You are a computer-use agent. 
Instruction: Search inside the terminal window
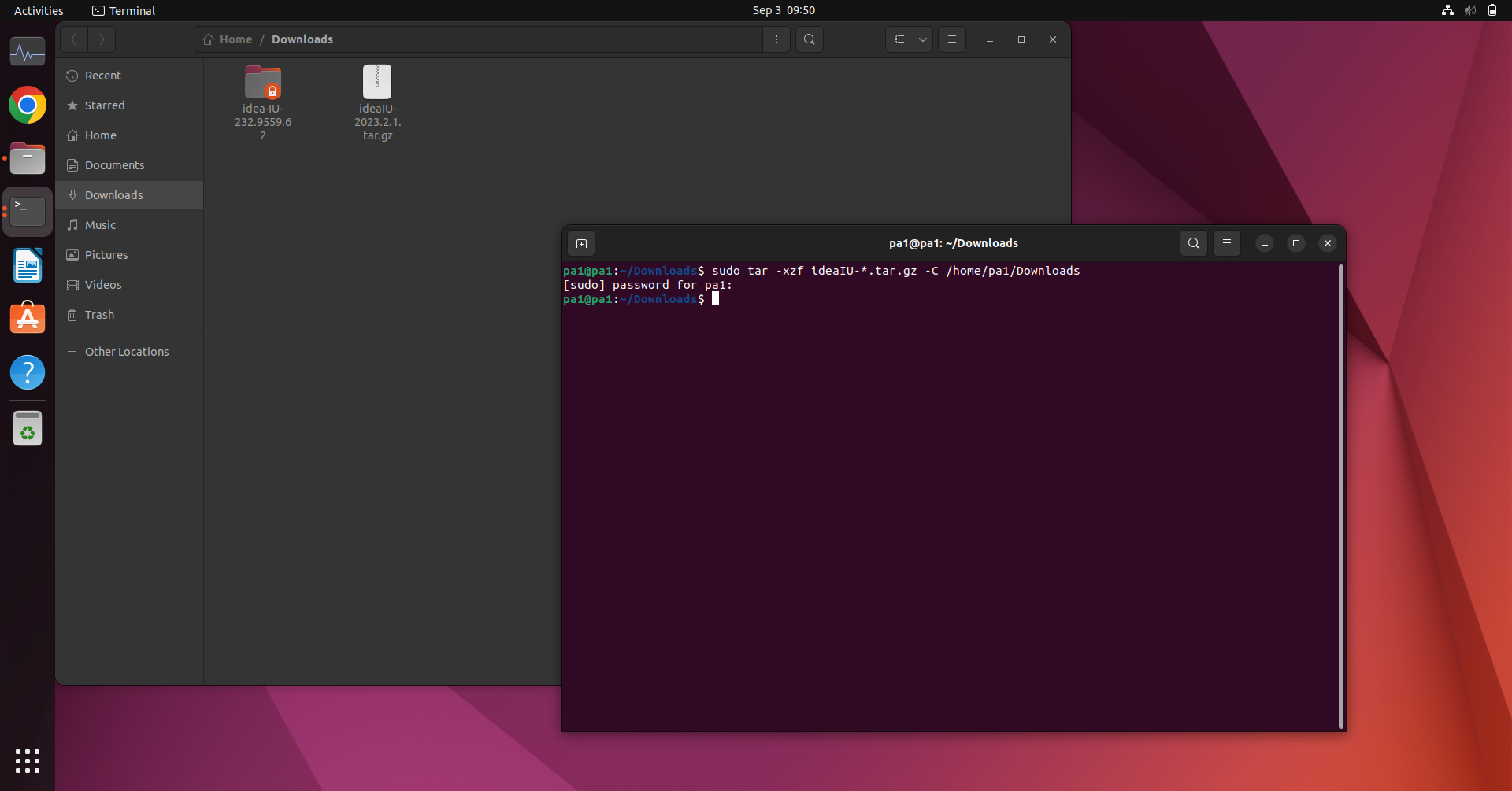pos(1194,244)
